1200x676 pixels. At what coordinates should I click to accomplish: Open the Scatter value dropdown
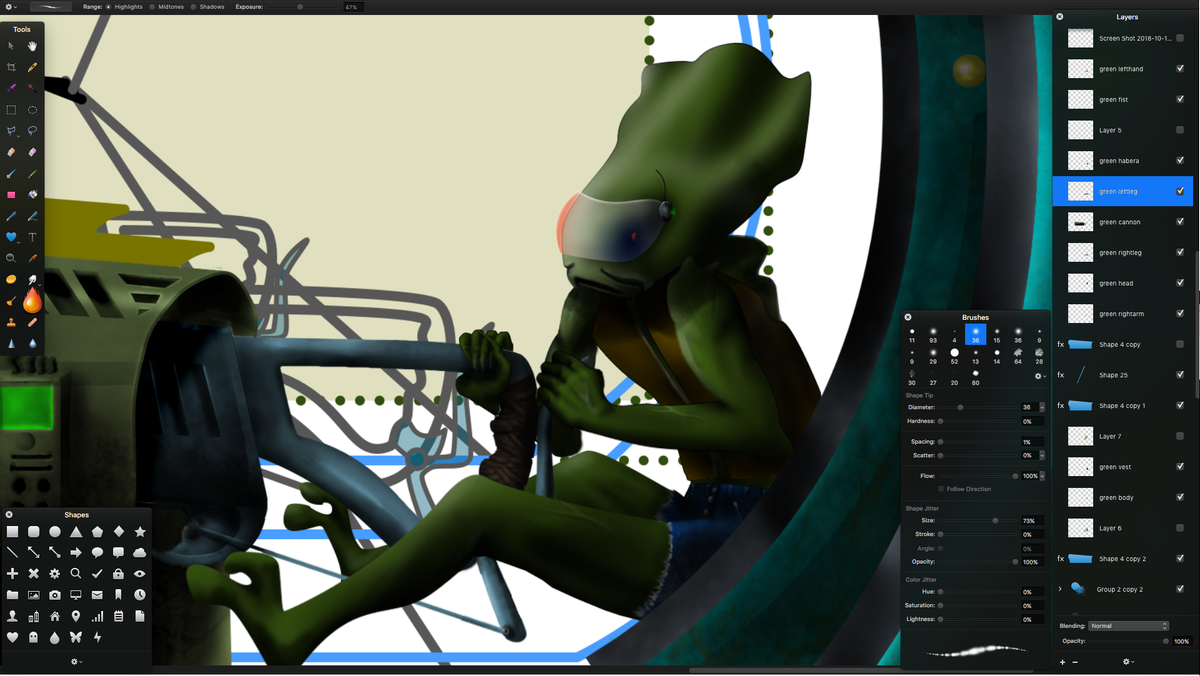point(1043,455)
